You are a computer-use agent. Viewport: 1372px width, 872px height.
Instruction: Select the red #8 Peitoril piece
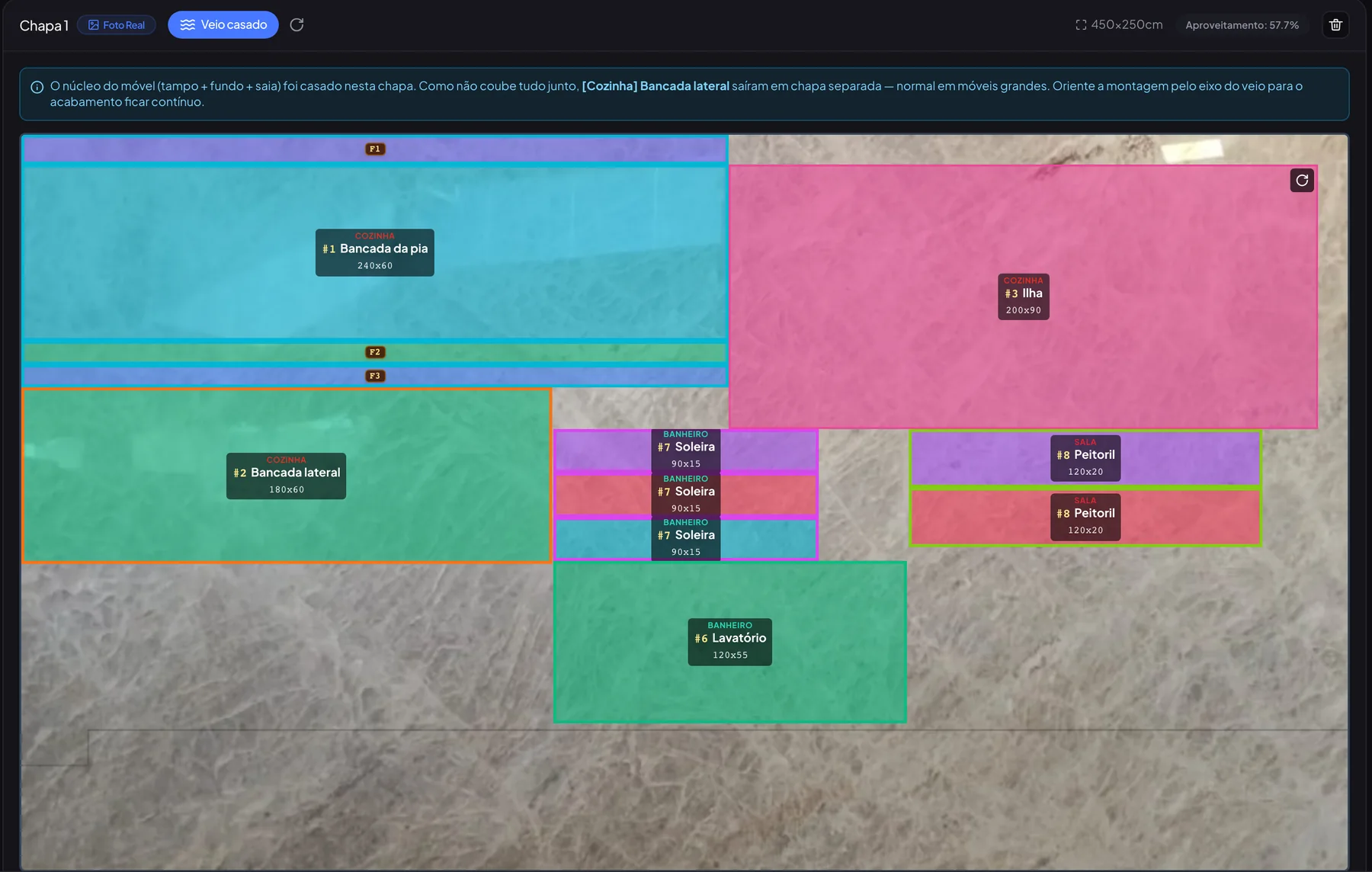(1085, 517)
